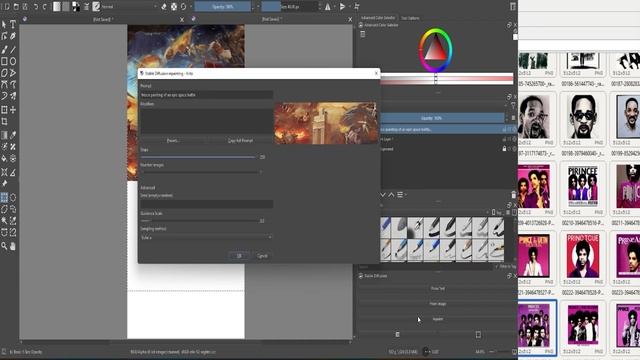Select the Bezier Curve tool
The image size is (640, 360).
click(x=4, y=84)
